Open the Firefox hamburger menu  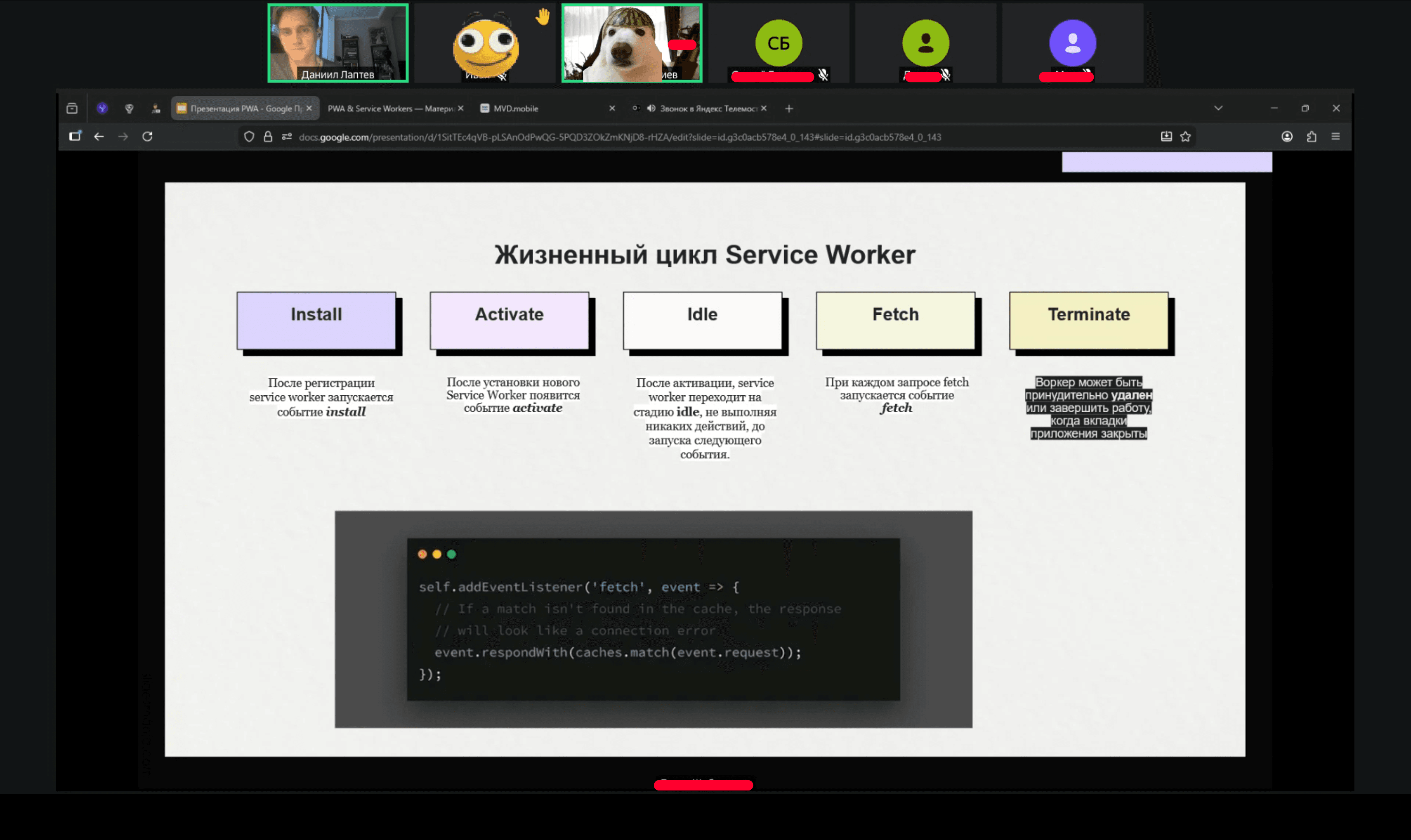1336,137
